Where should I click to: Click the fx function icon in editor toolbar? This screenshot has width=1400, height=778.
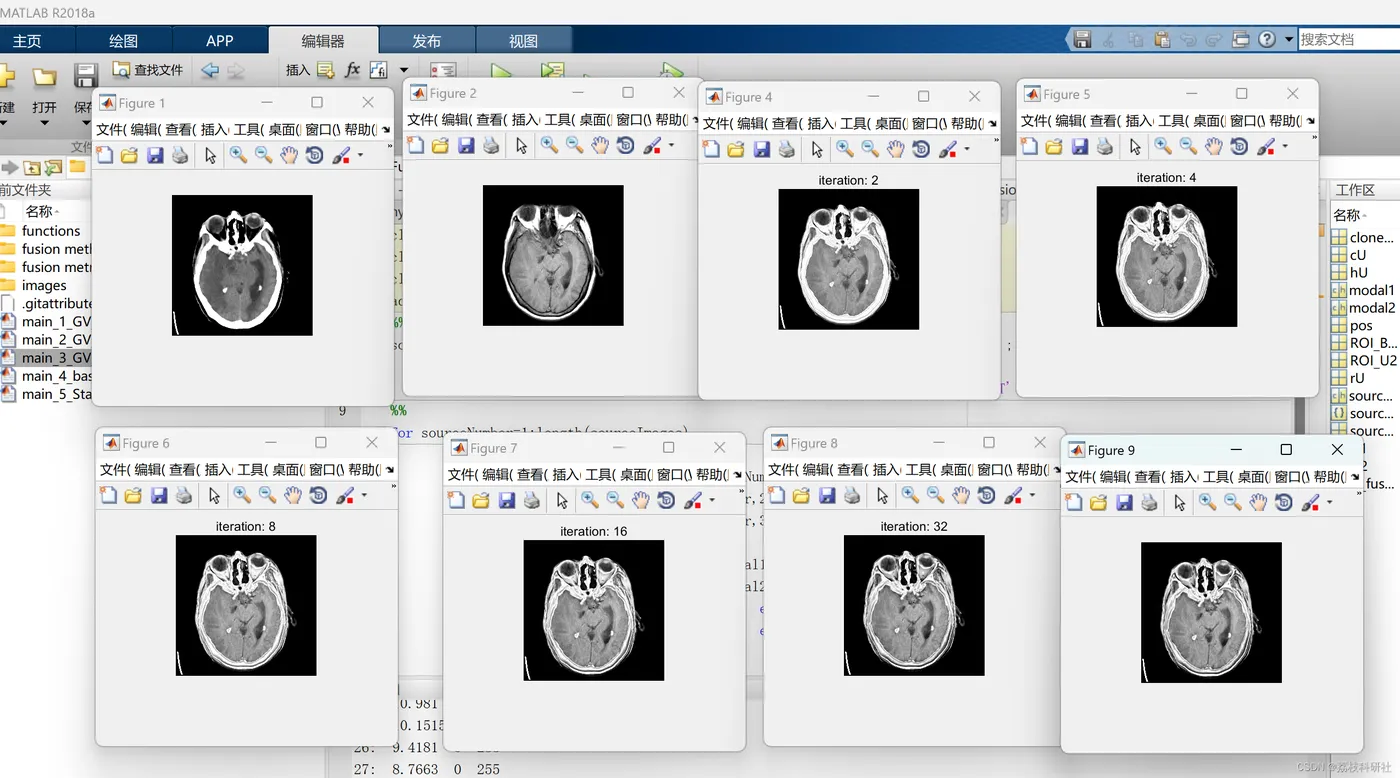(x=352, y=70)
